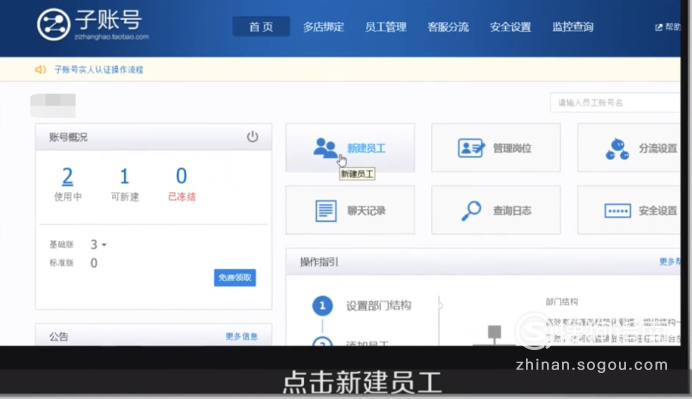Open 子账号实人认证操作流程 link
692x399 pixels.
point(99,70)
